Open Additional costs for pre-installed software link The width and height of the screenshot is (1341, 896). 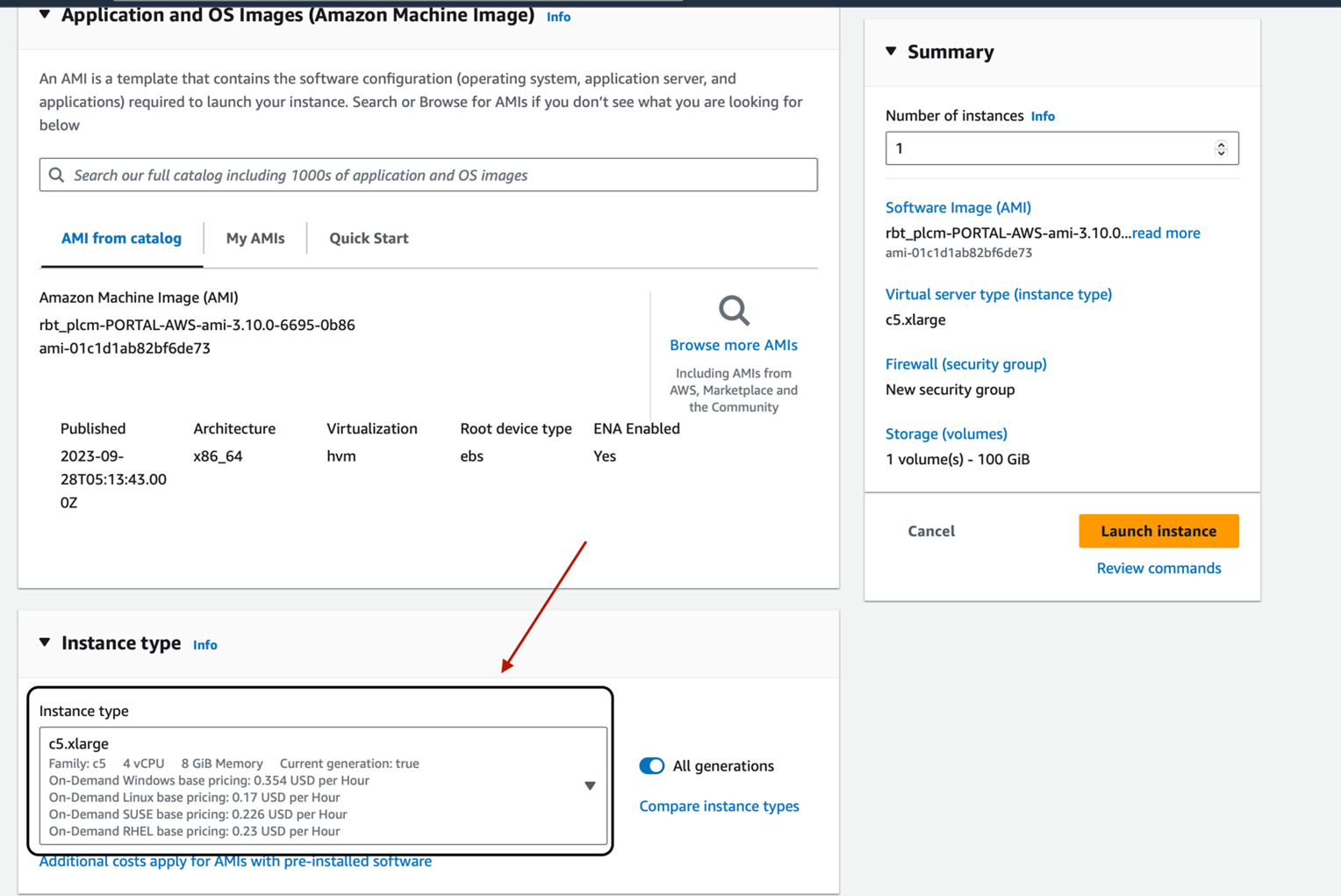coord(235,861)
